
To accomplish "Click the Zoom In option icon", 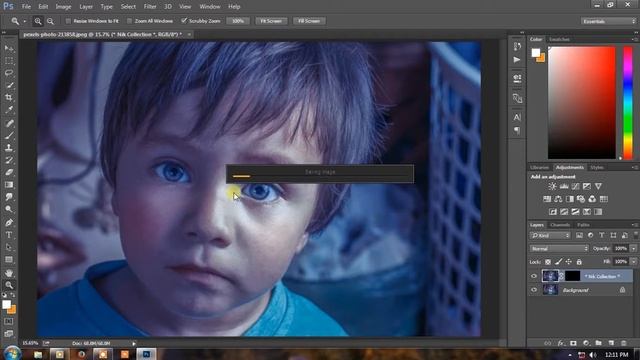I will (38, 21).
